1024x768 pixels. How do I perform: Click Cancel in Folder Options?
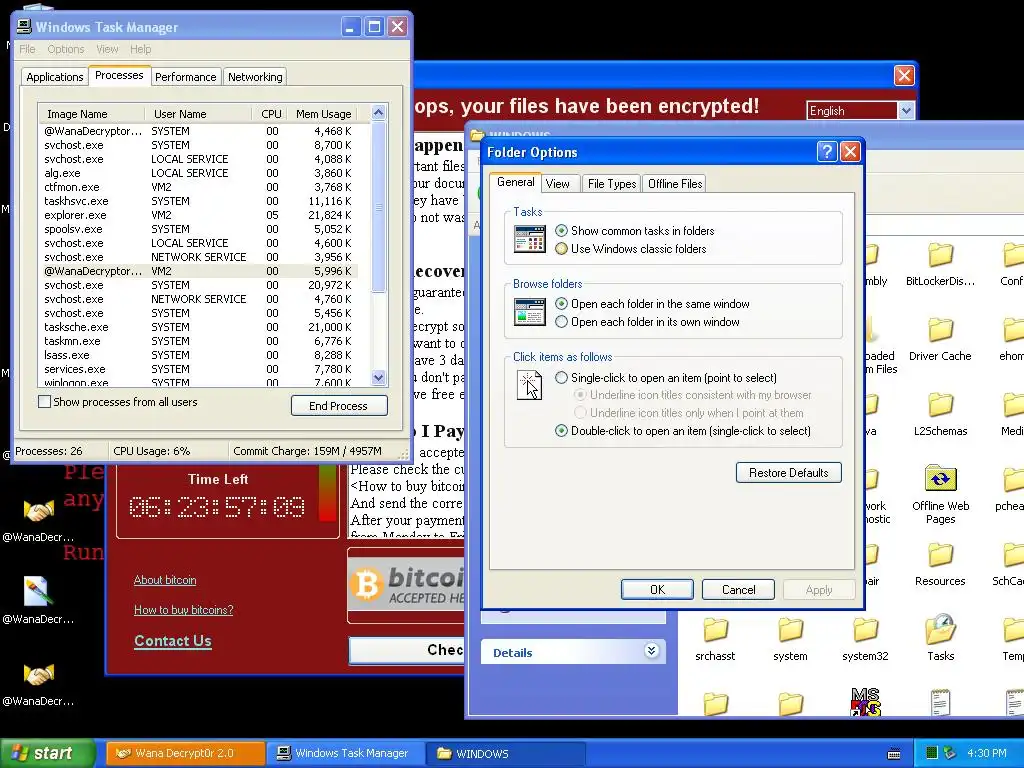pos(738,590)
